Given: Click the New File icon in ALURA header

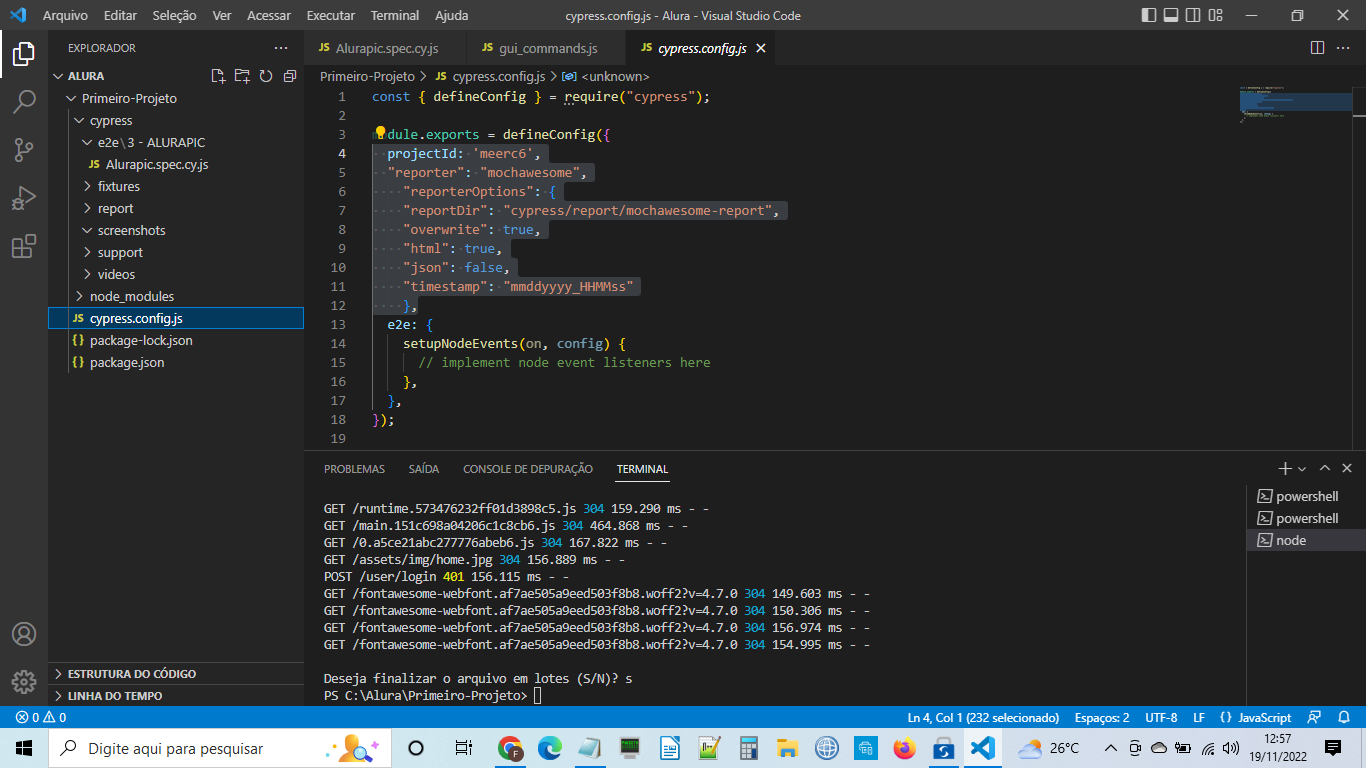Looking at the screenshot, I should (x=218, y=76).
